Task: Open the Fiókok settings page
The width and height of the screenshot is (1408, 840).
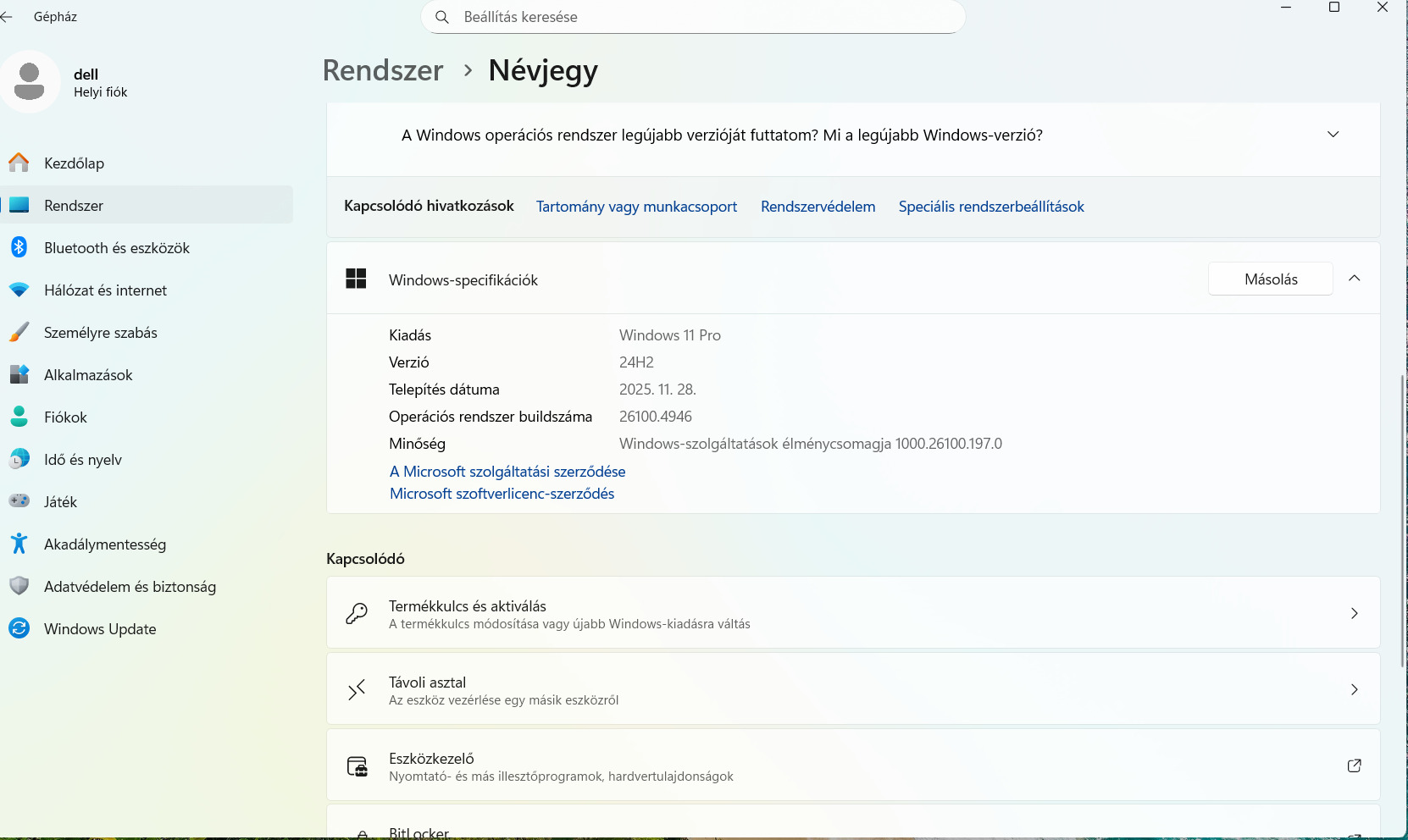Action: tap(147, 417)
